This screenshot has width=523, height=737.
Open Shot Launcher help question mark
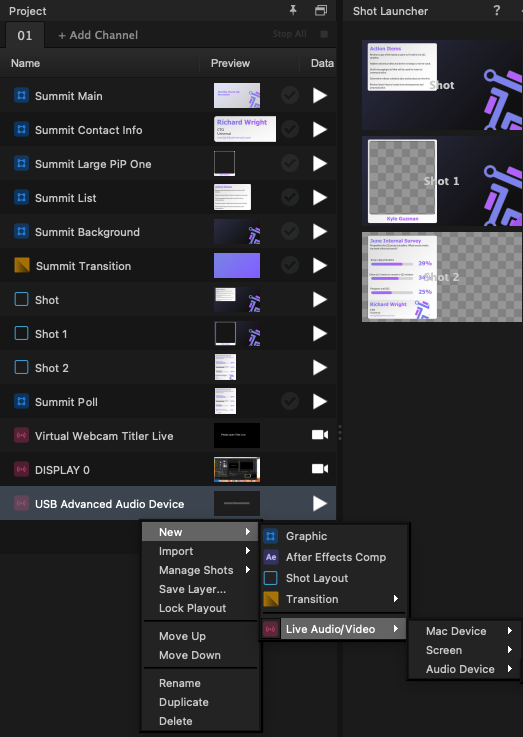coord(497,10)
